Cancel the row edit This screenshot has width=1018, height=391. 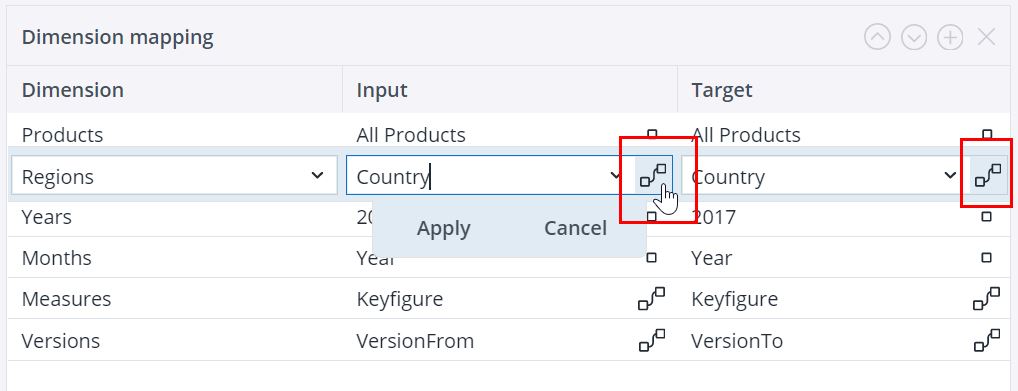click(575, 229)
